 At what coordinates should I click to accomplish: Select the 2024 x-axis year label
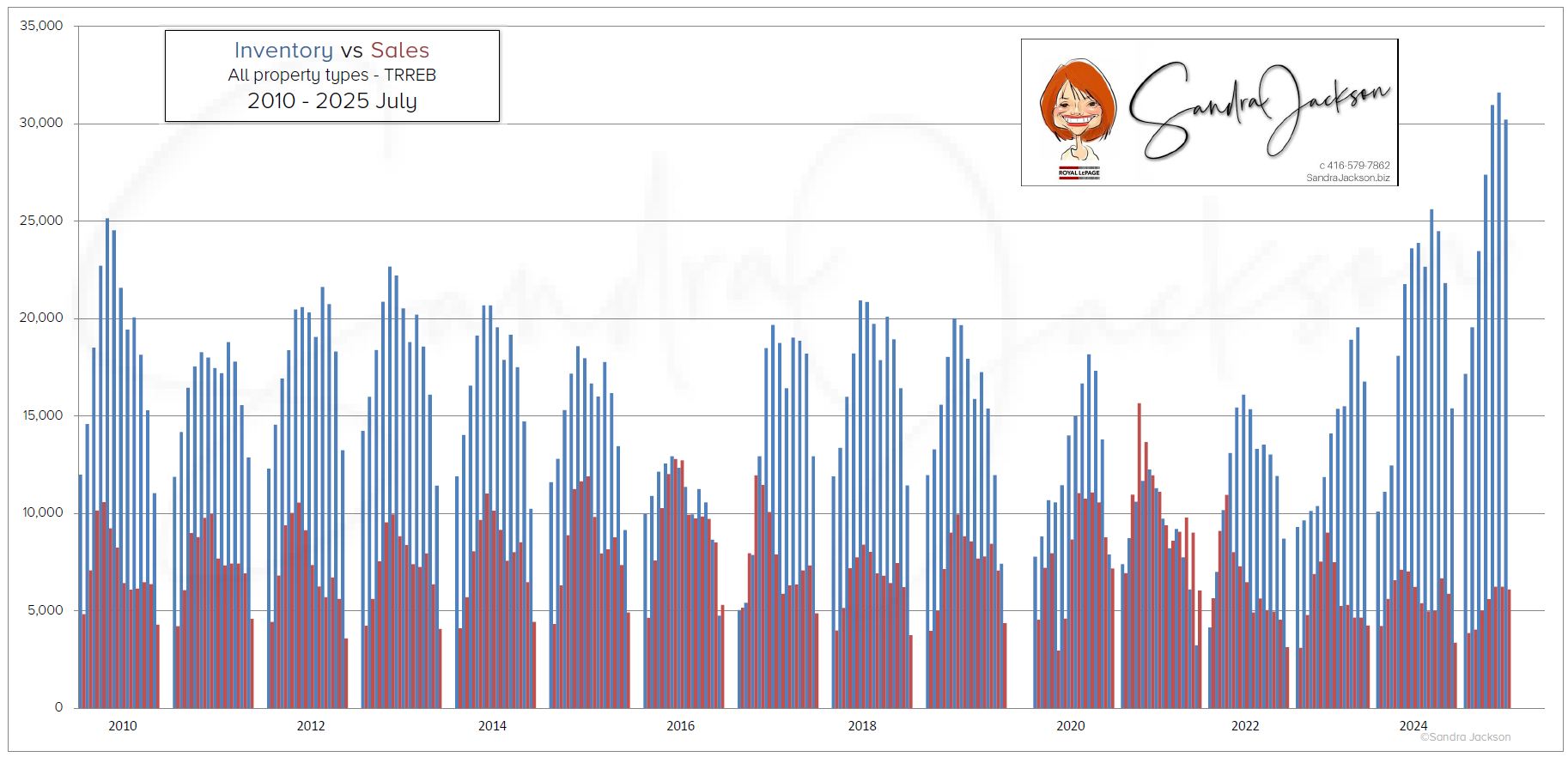tap(1413, 726)
